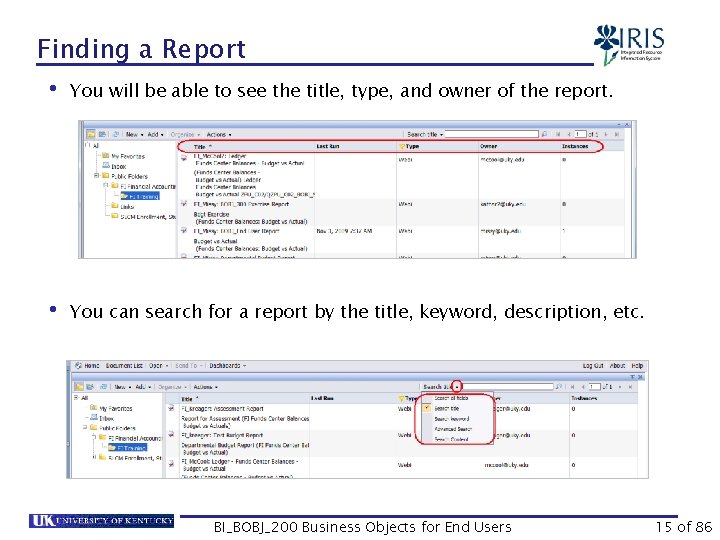Open Actions dropdown in lower screenshot

206,387
